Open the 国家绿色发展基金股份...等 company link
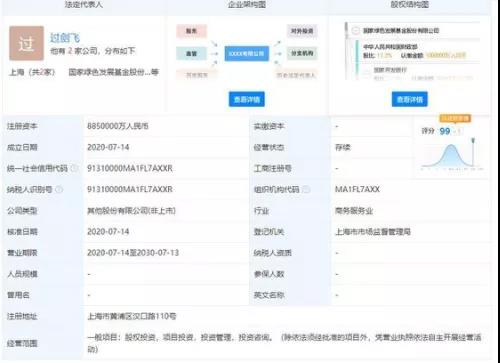 coord(114,72)
